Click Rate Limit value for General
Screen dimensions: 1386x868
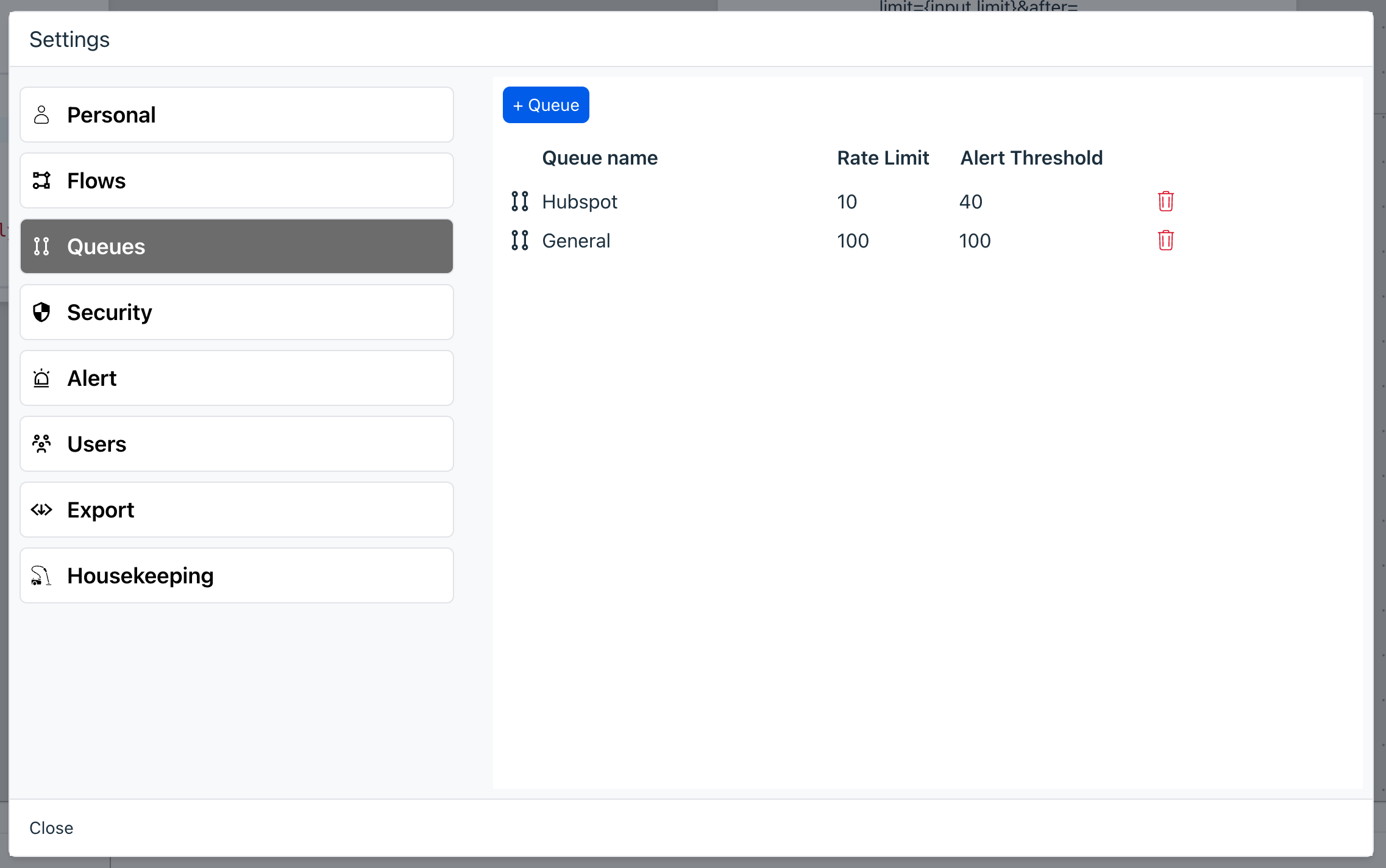click(x=852, y=241)
